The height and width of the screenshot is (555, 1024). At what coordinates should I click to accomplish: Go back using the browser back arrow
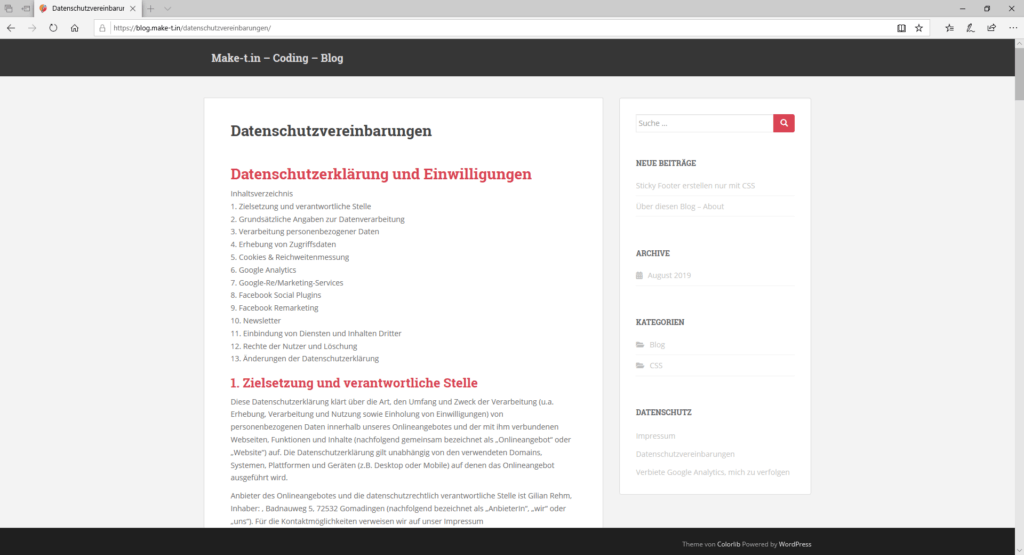coord(11,28)
